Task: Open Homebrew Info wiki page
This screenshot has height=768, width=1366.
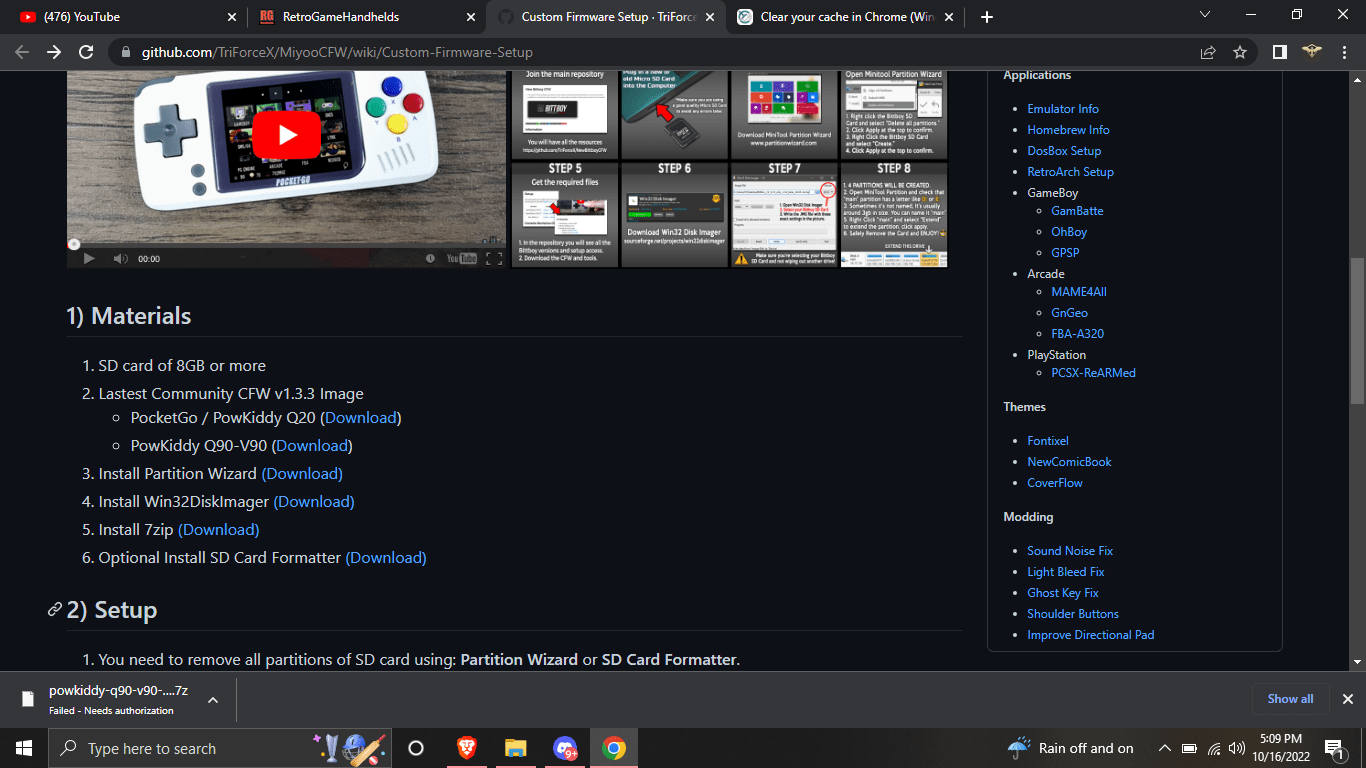Action: point(1068,130)
